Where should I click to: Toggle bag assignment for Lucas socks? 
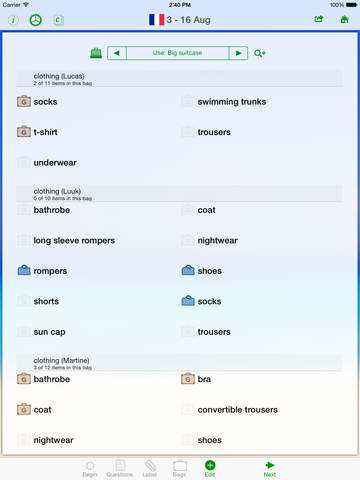tap(24, 101)
